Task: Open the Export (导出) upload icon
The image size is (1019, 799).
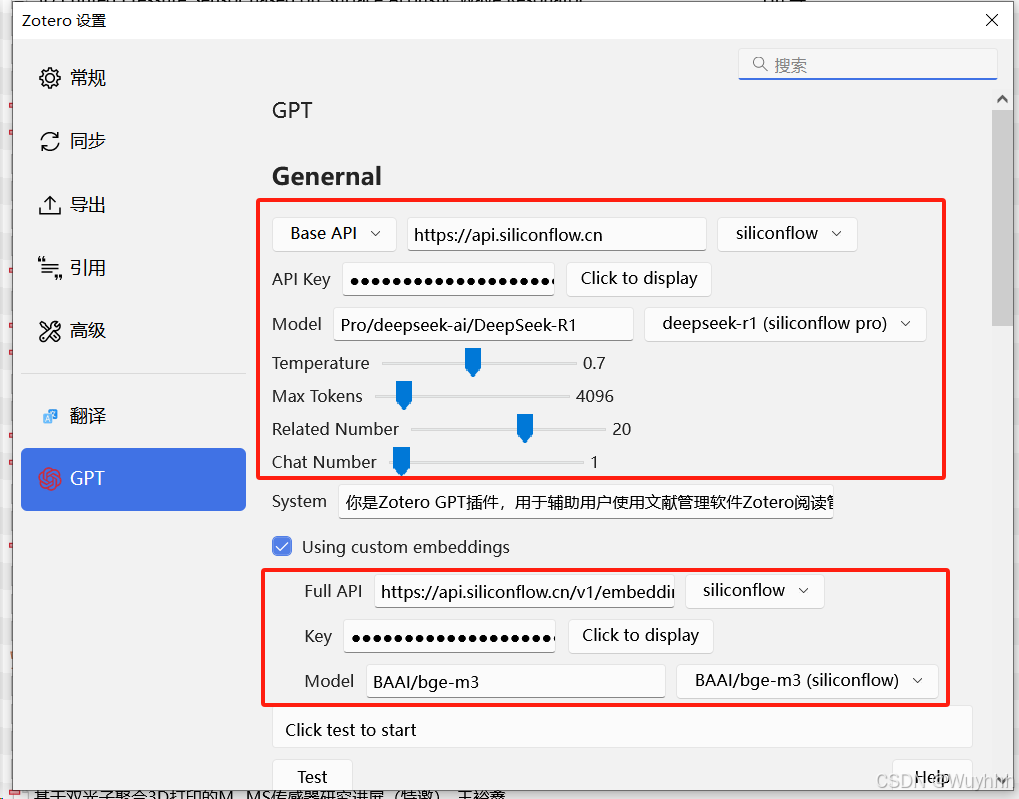Action: (50, 205)
